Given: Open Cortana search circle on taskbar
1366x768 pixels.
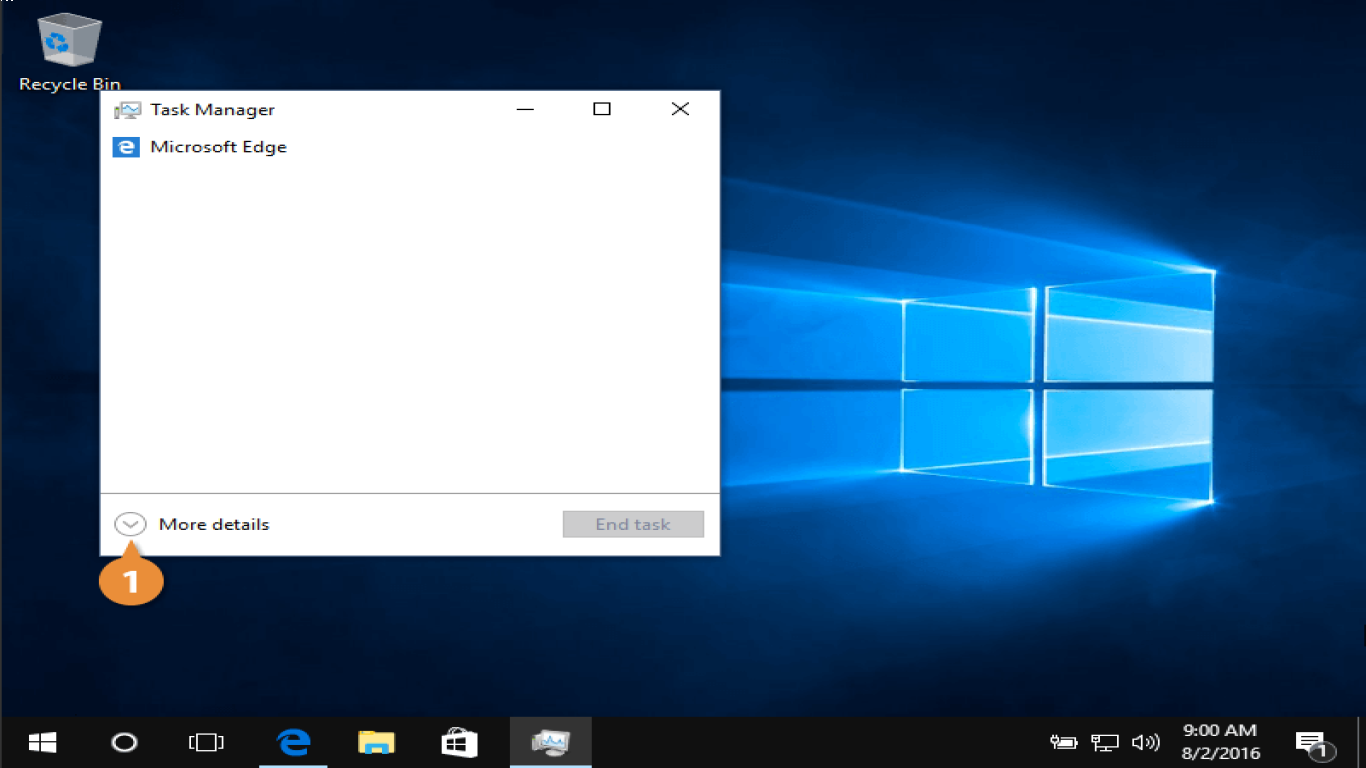Looking at the screenshot, I should (x=124, y=742).
